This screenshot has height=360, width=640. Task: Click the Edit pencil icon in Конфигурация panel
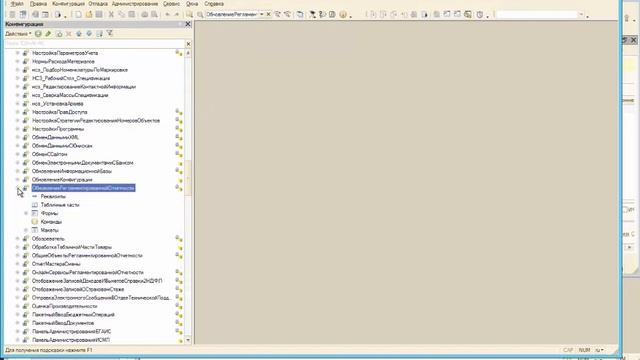click(48, 33)
